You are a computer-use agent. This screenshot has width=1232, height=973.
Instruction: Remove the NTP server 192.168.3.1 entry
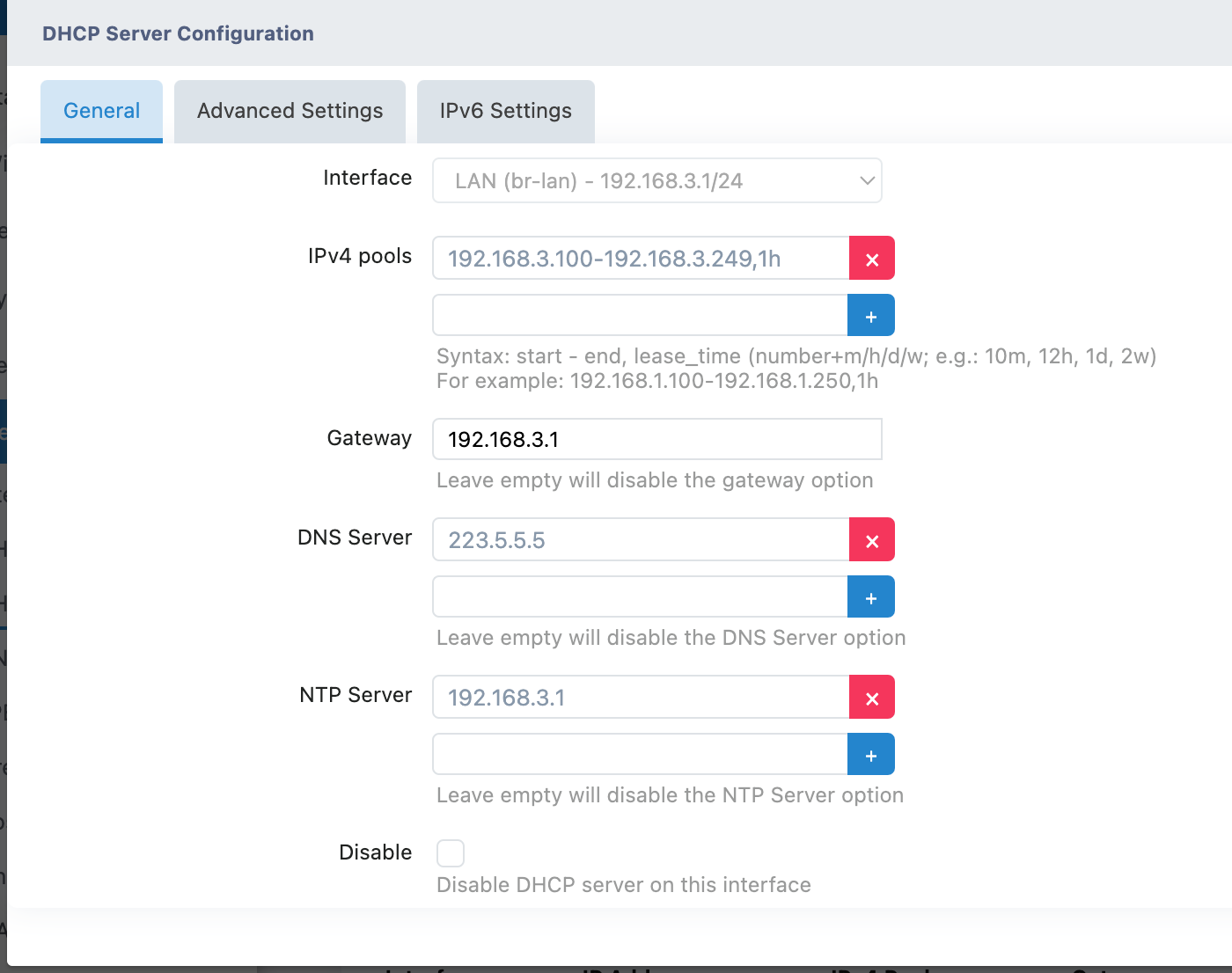click(x=871, y=698)
